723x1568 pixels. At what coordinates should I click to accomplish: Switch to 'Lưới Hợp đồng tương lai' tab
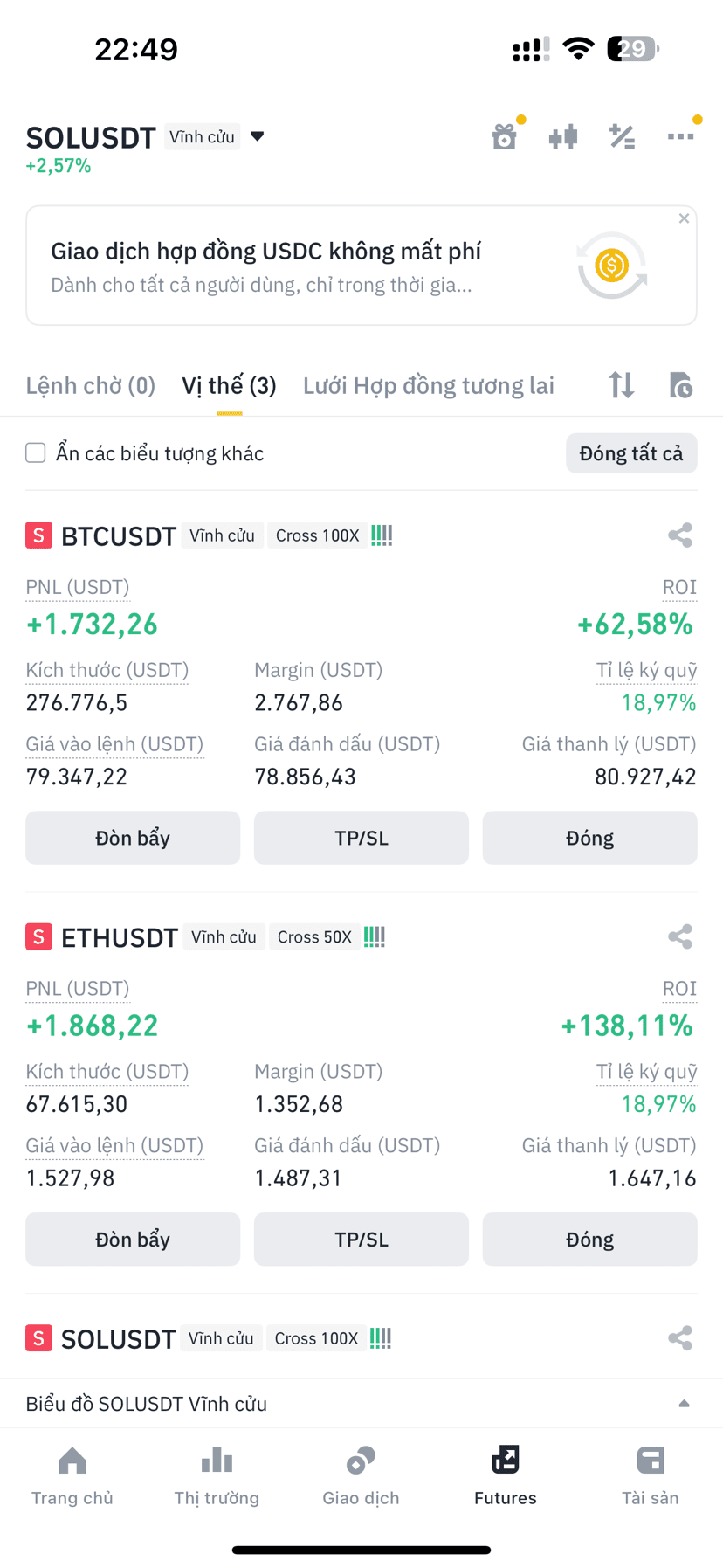tap(429, 385)
